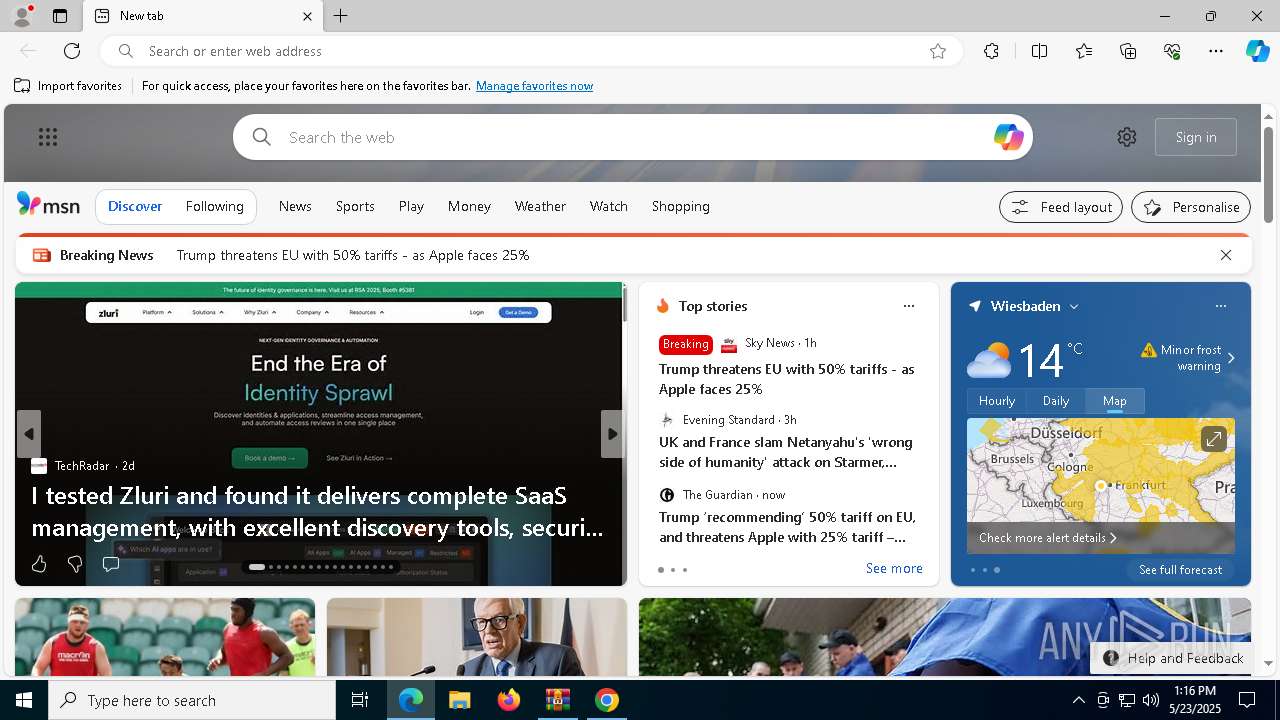This screenshot has height=720, width=1280.
Task: Open Task View in the taskbar
Action: (360, 700)
